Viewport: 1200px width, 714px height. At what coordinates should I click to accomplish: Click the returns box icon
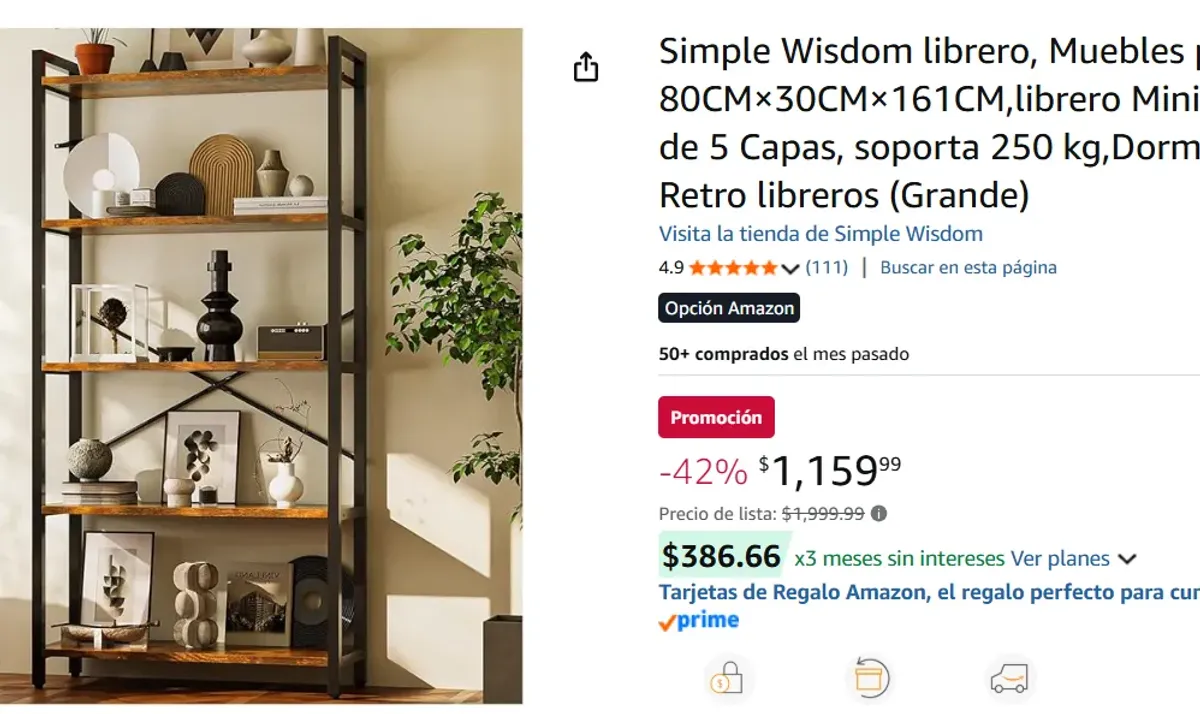coord(867,679)
